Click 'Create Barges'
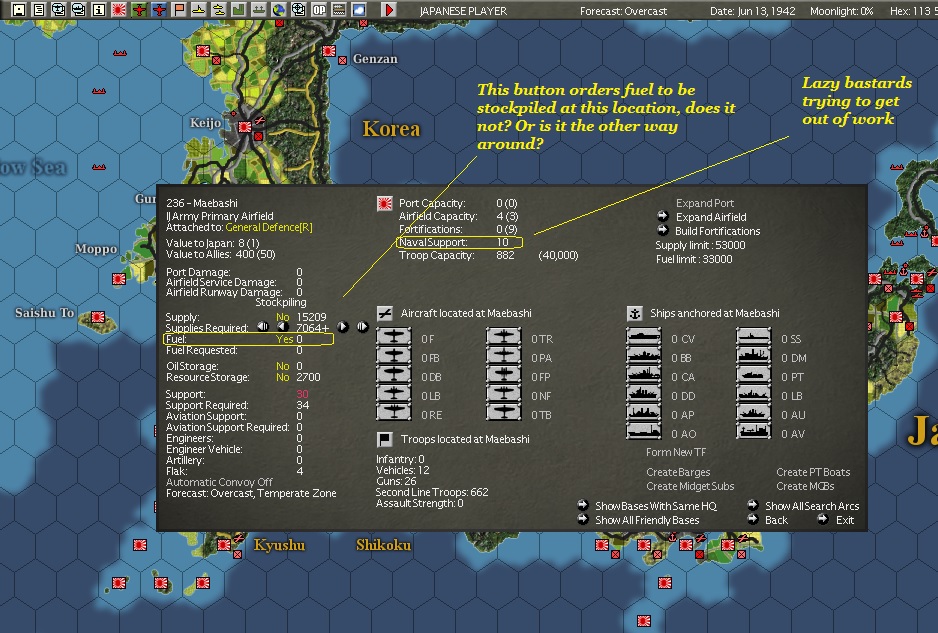The image size is (938, 633). point(678,472)
